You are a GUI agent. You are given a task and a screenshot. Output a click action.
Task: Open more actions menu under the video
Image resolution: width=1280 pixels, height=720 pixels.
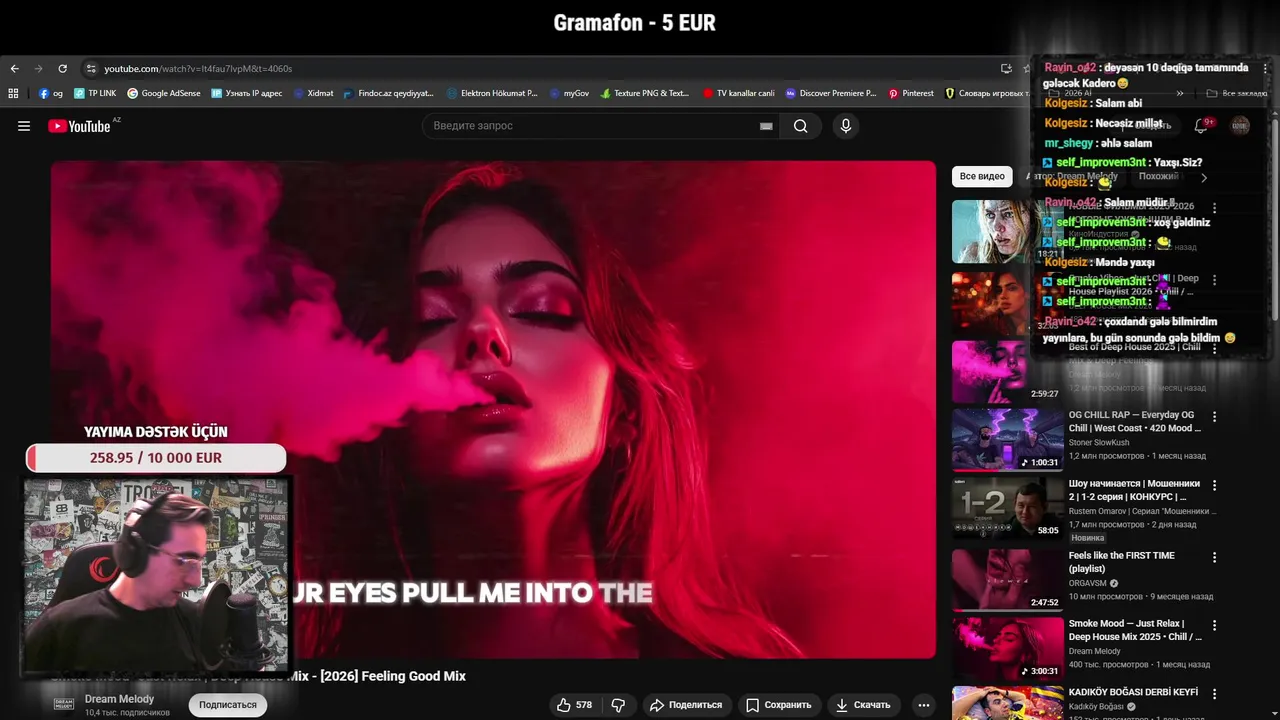point(924,705)
